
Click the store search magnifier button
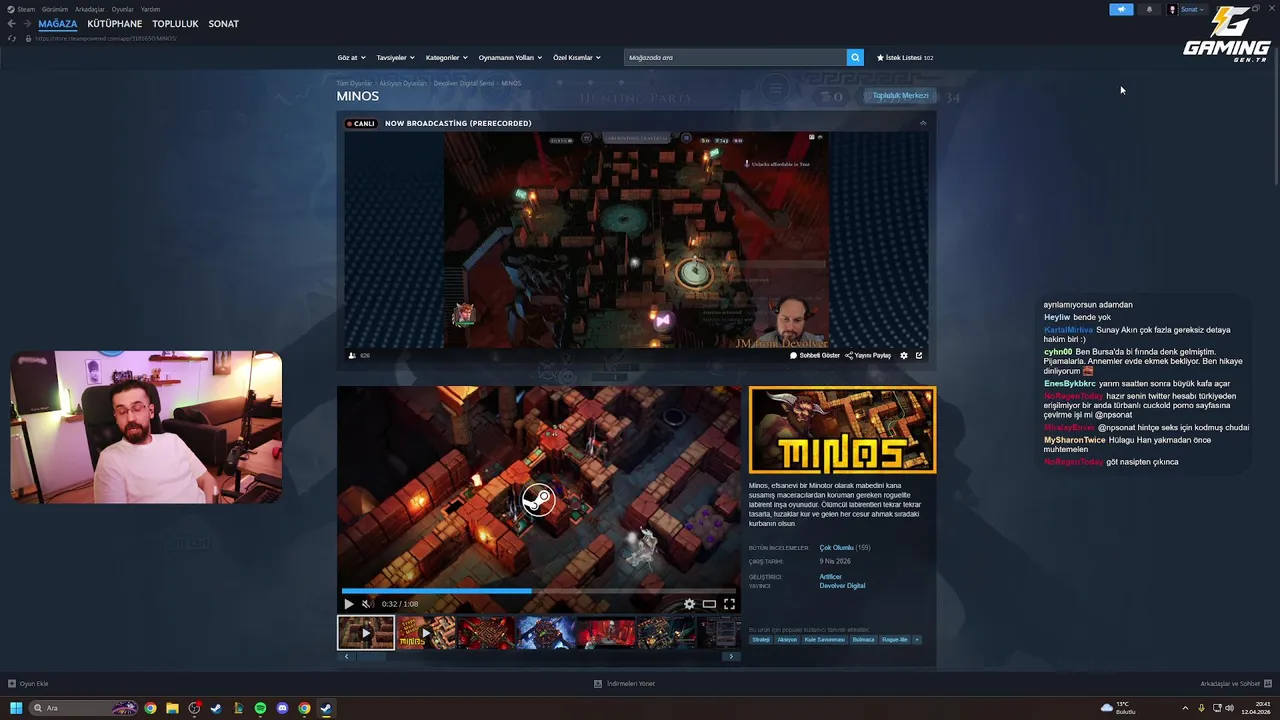click(855, 57)
